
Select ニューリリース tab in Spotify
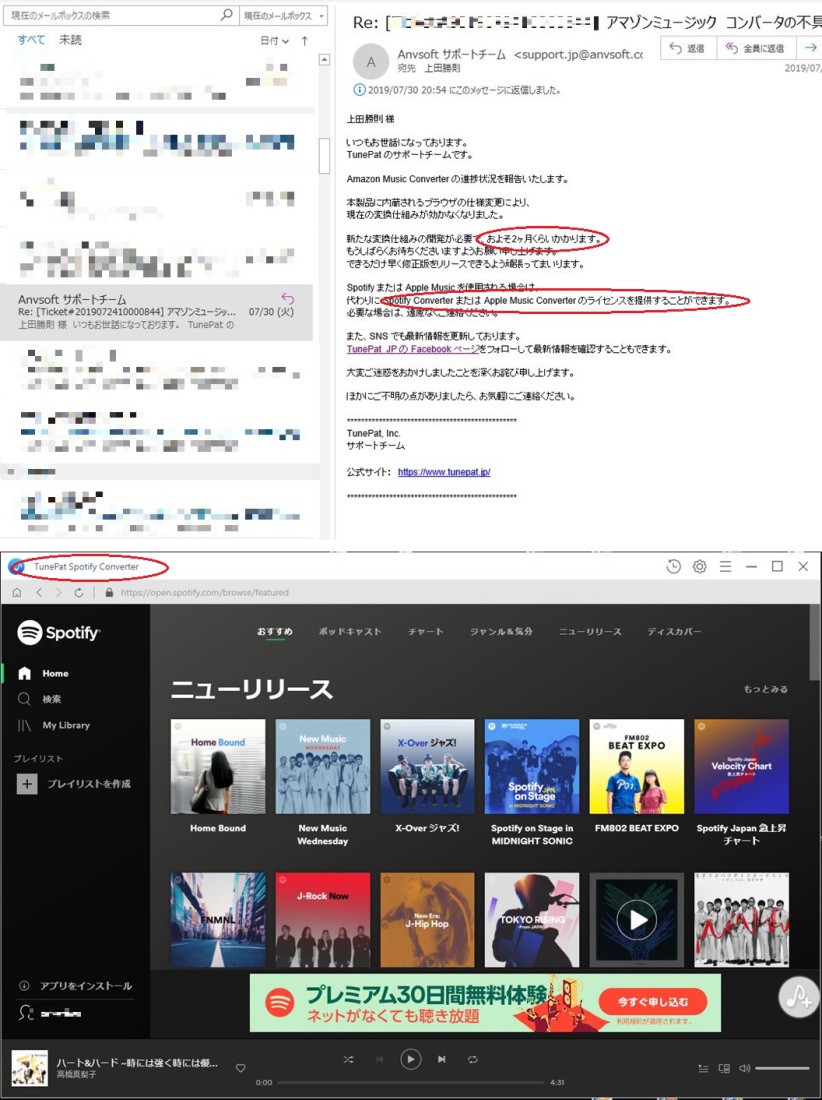(x=590, y=631)
